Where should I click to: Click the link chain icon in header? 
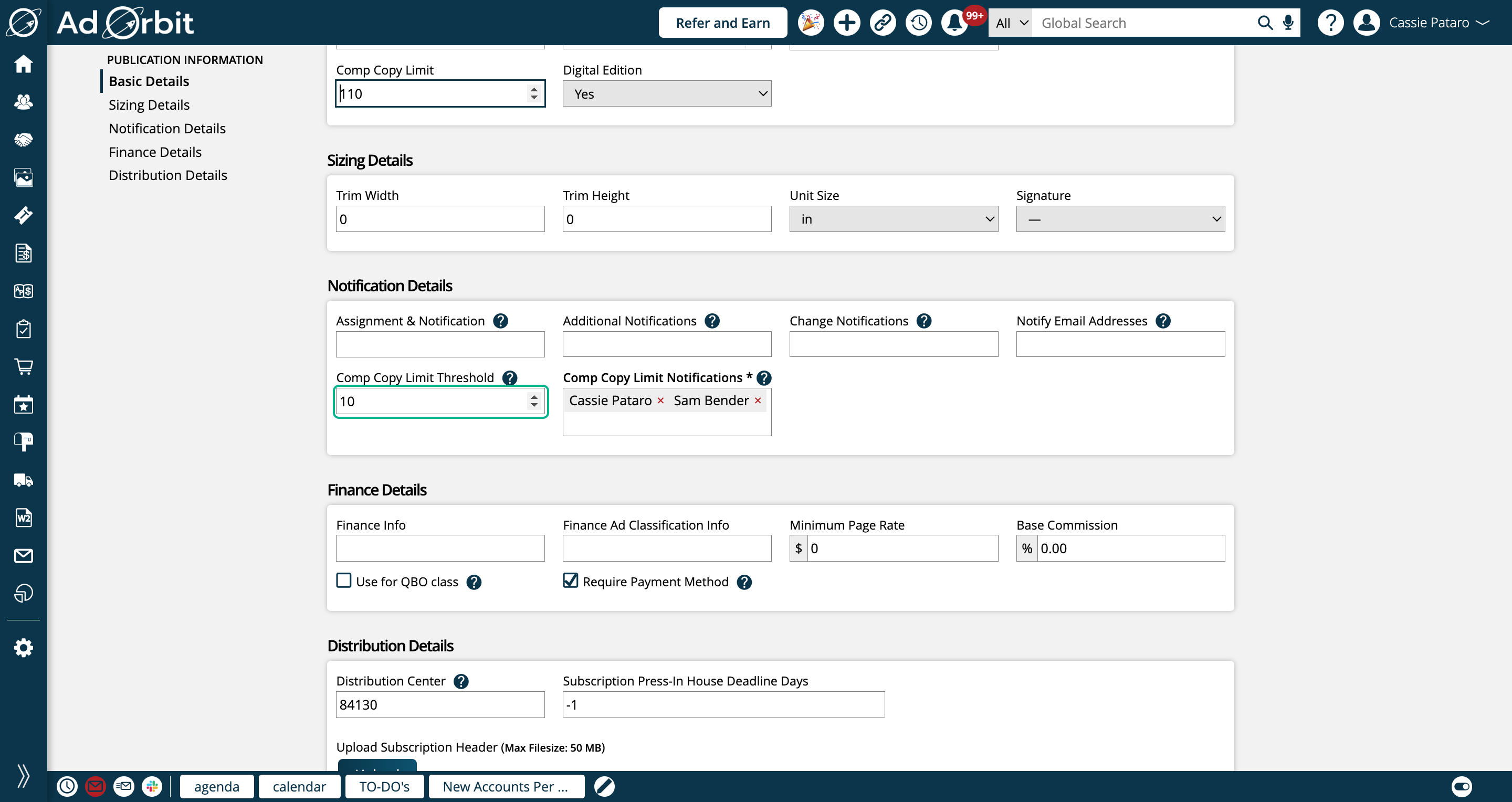click(883, 23)
